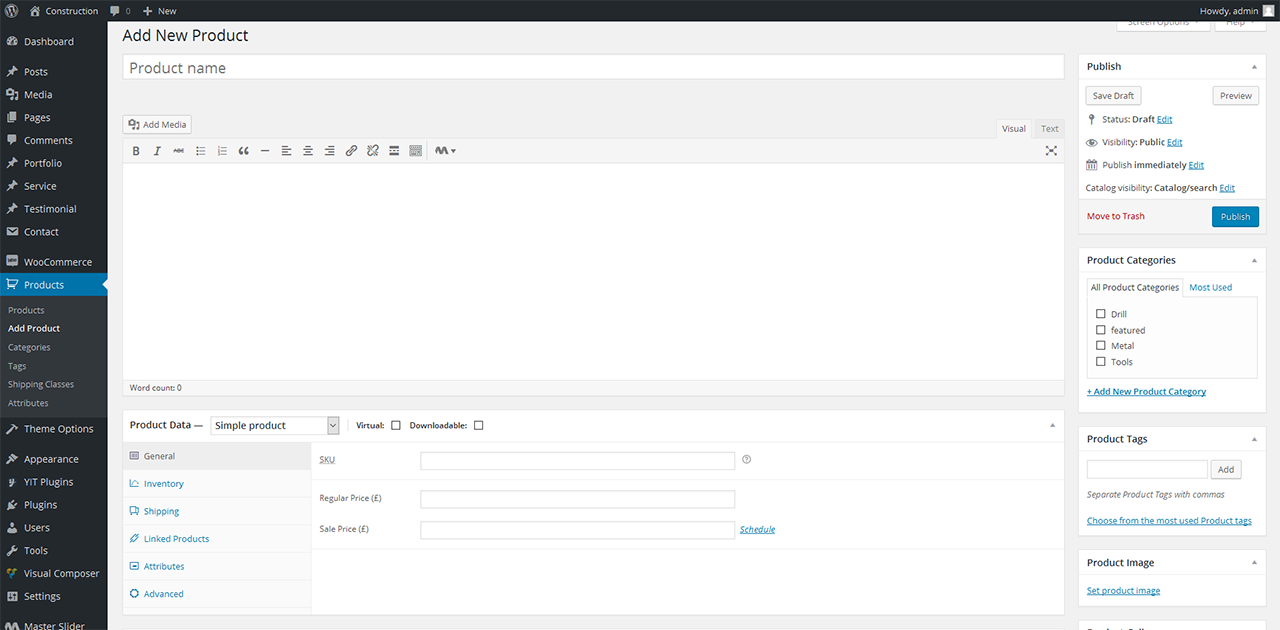Click the WordPress logo in admin bar
The width and height of the screenshot is (1280, 630).
11,11
